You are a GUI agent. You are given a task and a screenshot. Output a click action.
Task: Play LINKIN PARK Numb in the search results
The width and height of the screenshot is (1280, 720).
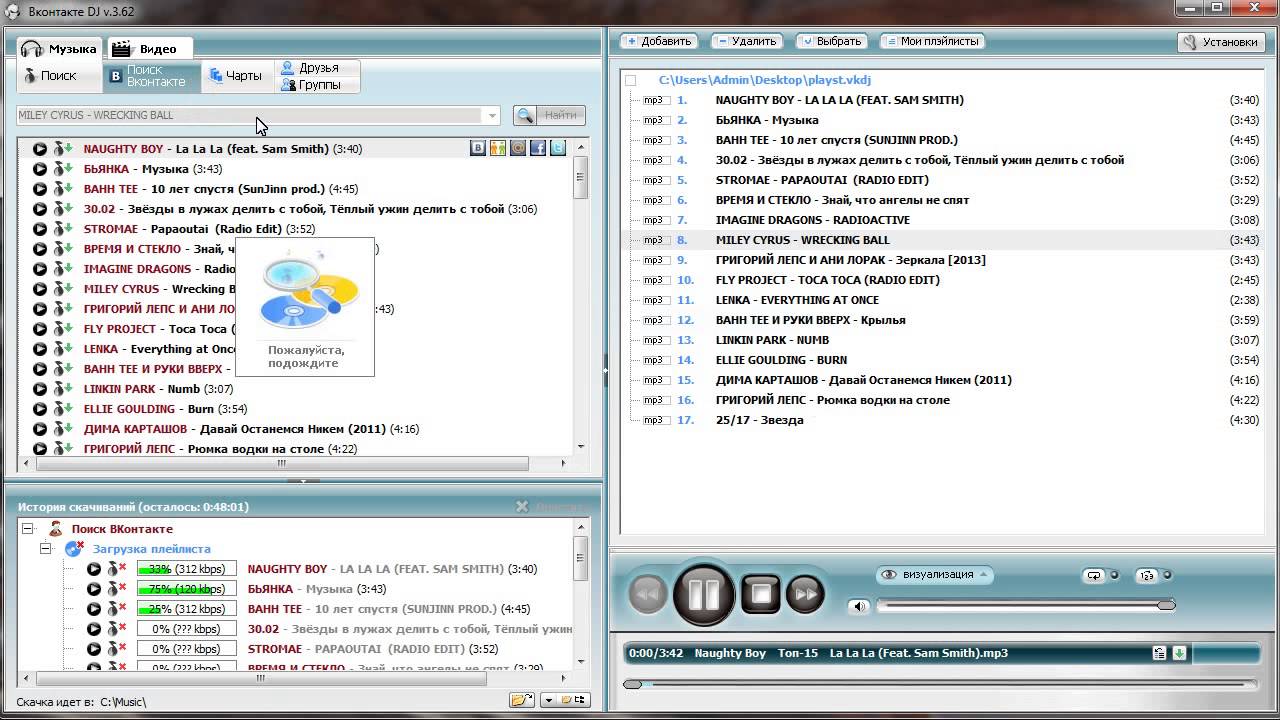(39, 389)
